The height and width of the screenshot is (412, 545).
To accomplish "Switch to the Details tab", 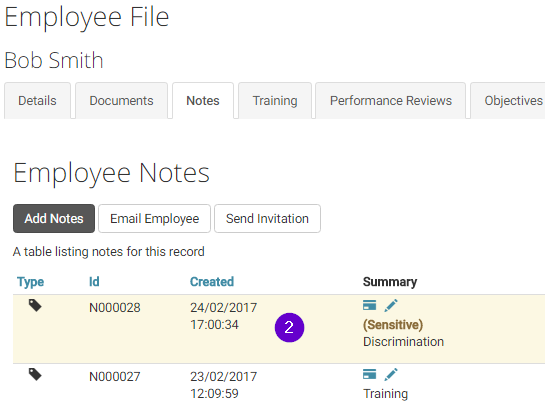I will (37, 100).
